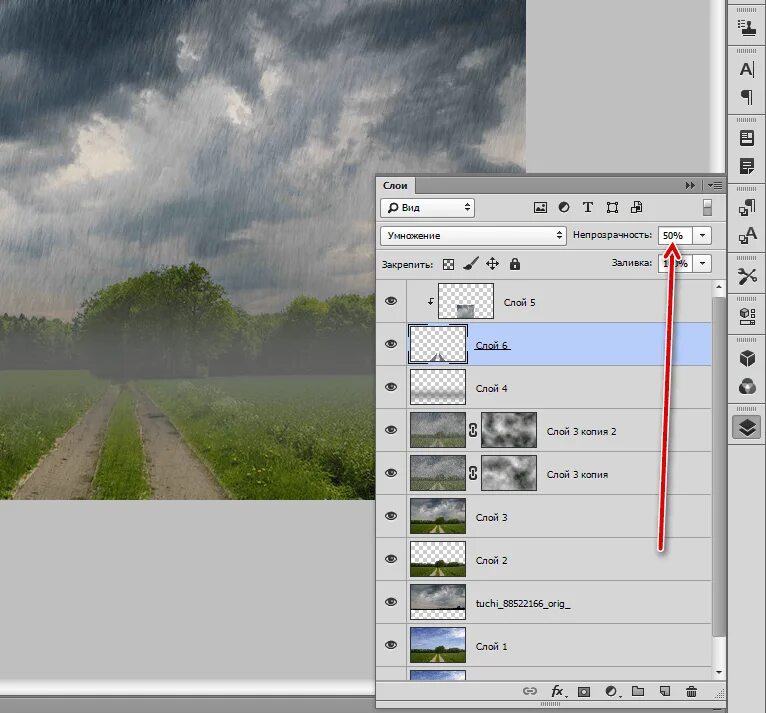Toggle the Layers panel dock icon
This screenshot has height=713, width=766.
coord(746,427)
